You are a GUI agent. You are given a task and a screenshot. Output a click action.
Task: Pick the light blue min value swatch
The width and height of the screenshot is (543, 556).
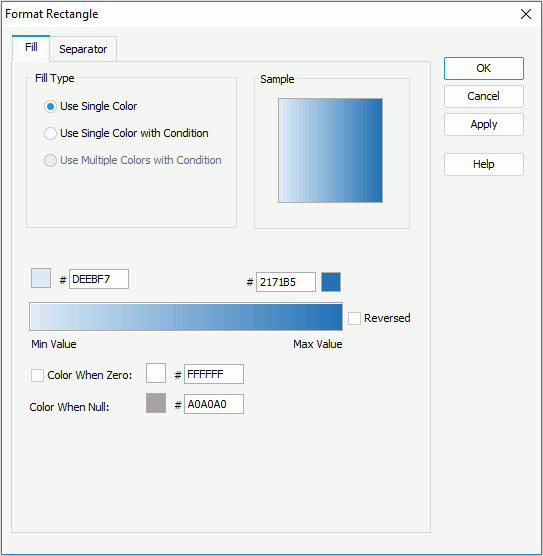click(x=41, y=278)
